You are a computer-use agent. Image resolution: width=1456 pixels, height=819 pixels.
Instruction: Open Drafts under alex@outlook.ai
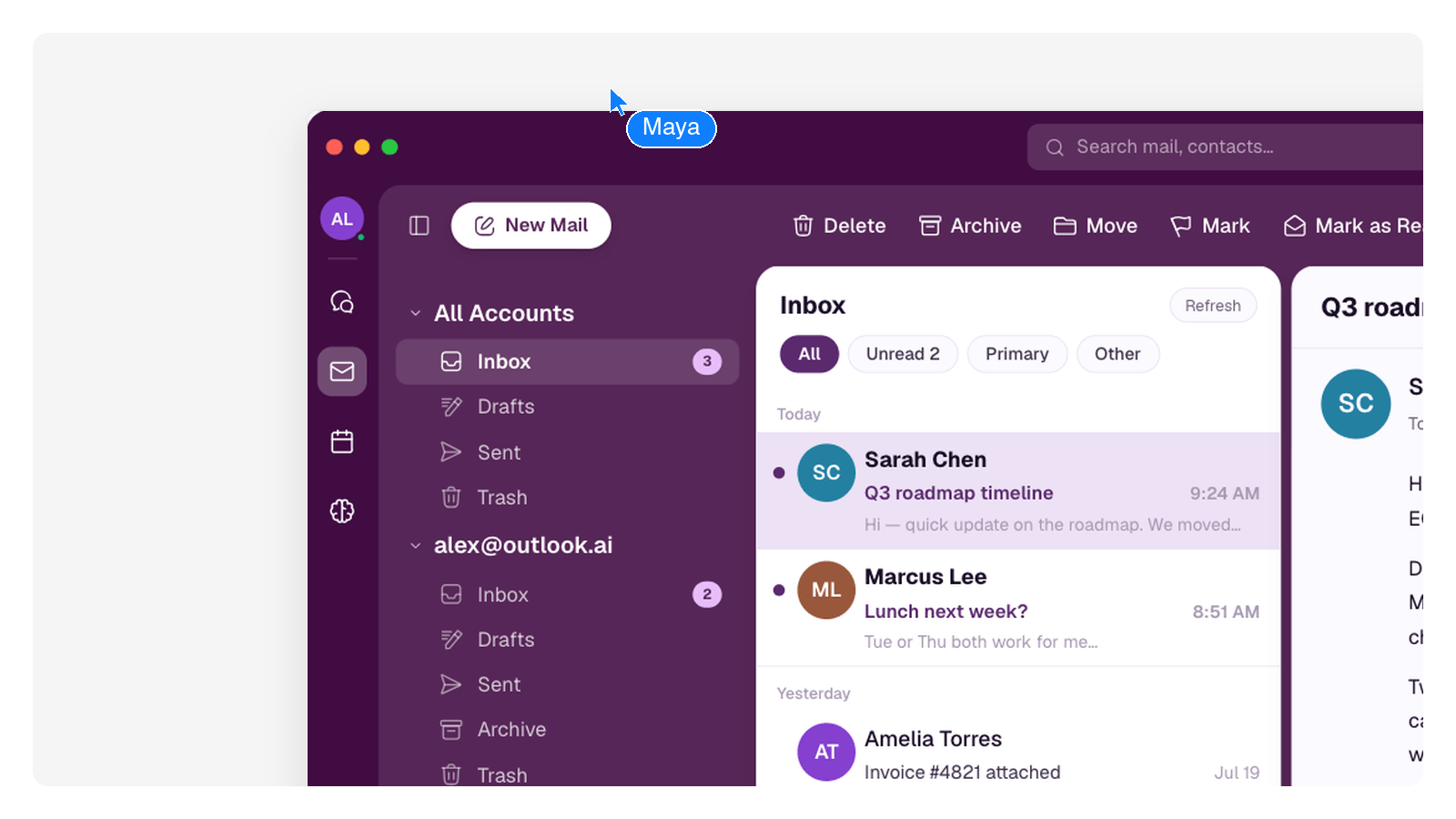tap(567, 640)
